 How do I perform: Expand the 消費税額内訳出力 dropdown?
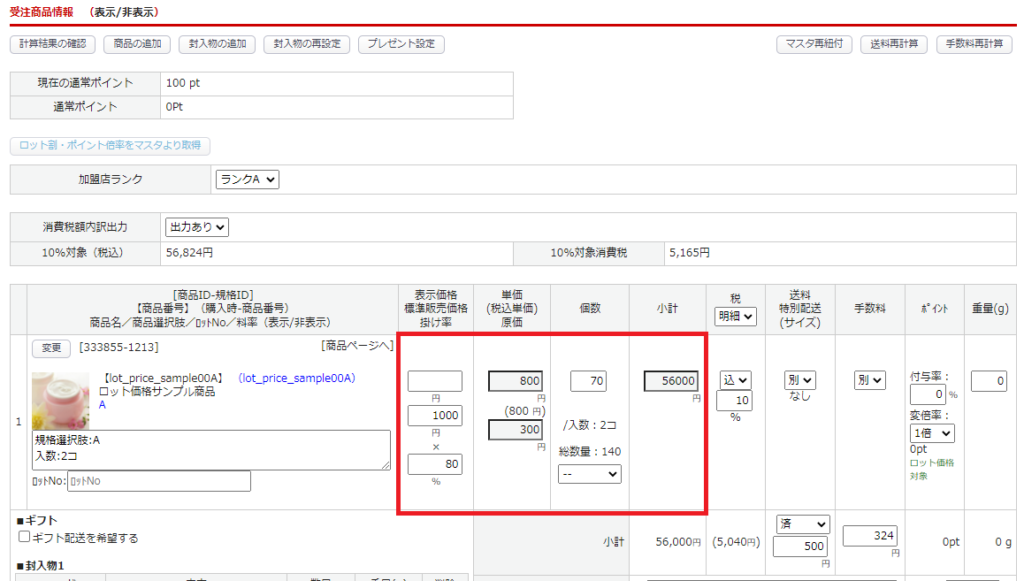197,228
